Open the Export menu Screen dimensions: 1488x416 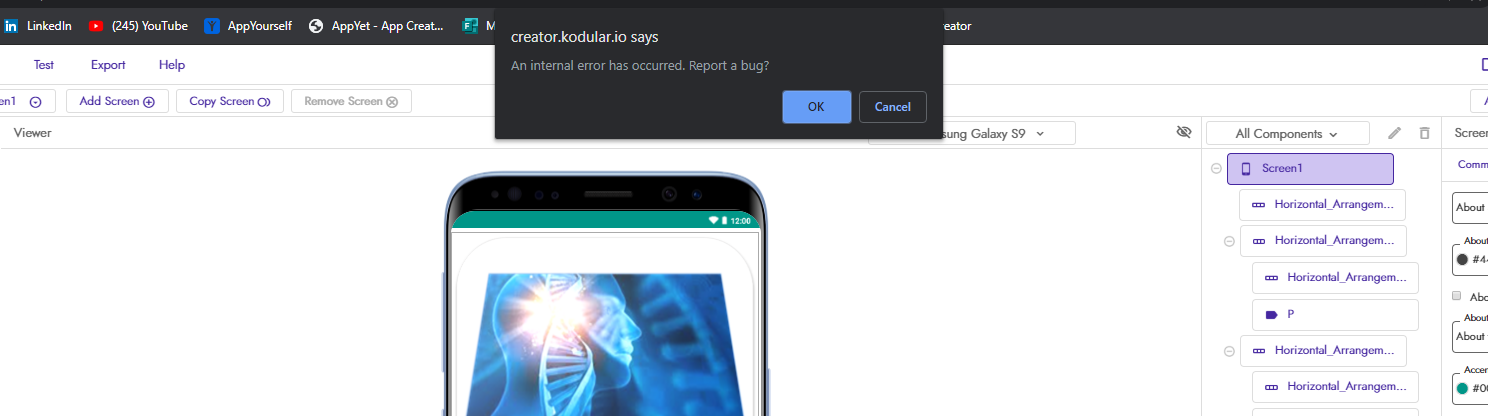108,65
